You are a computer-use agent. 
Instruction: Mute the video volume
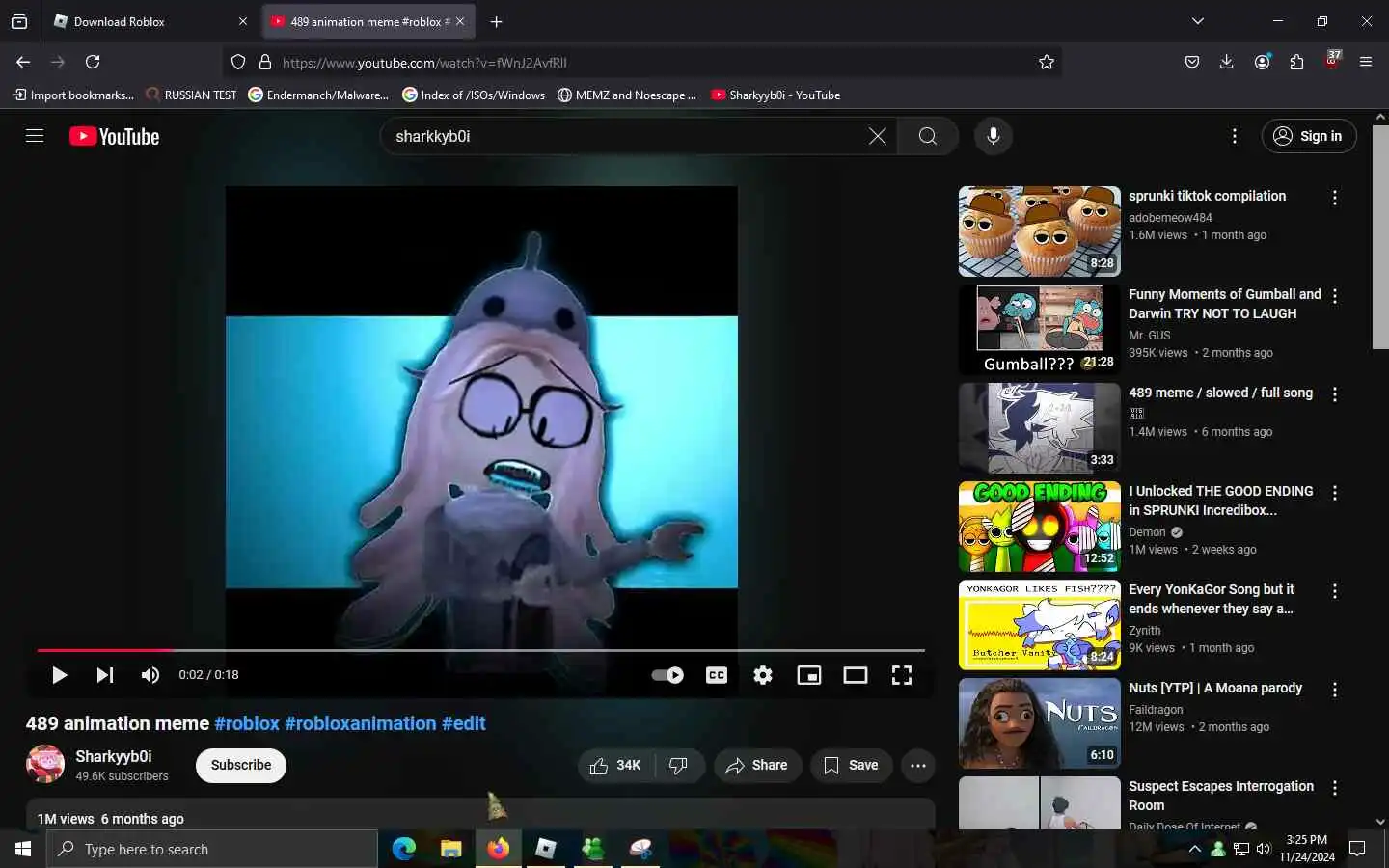(x=150, y=675)
